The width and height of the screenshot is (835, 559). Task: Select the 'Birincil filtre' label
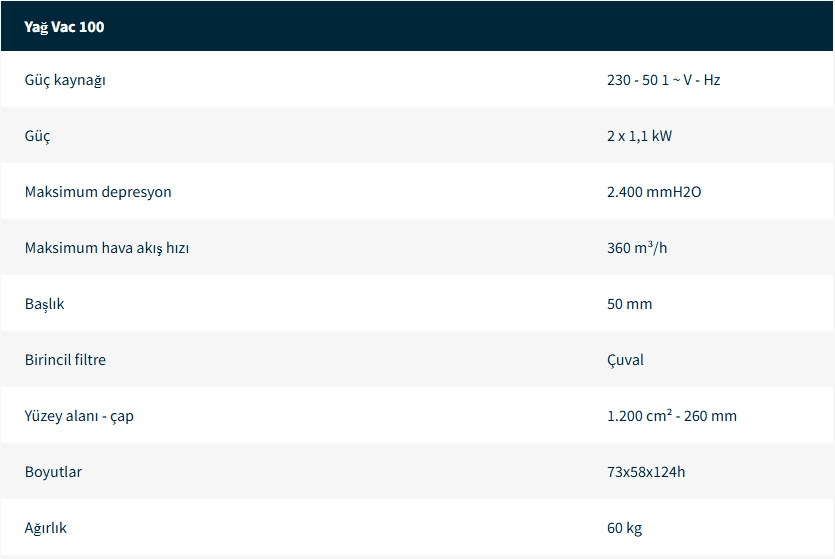point(65,360)
